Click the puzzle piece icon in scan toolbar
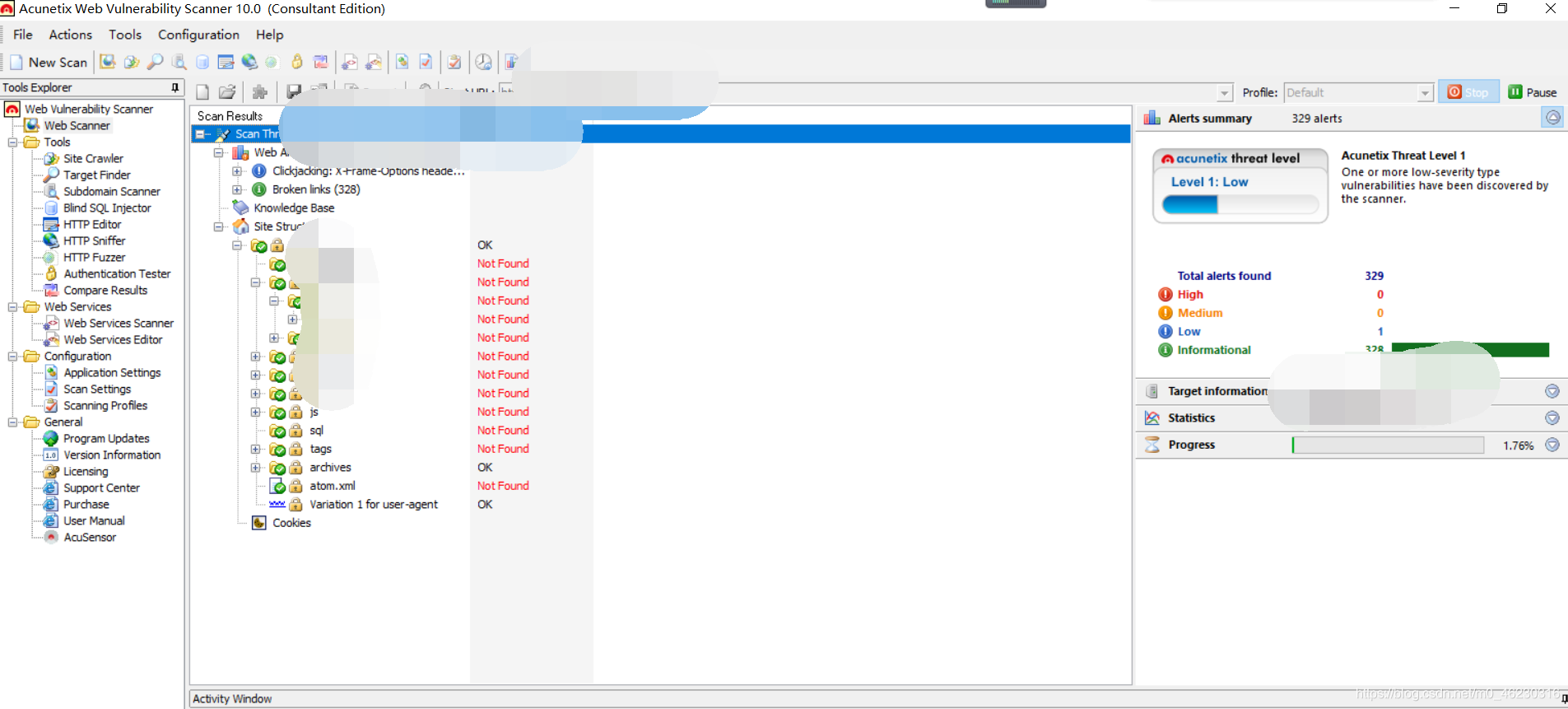Viewport: 1568px width, 709px height. tap(260, 92)
